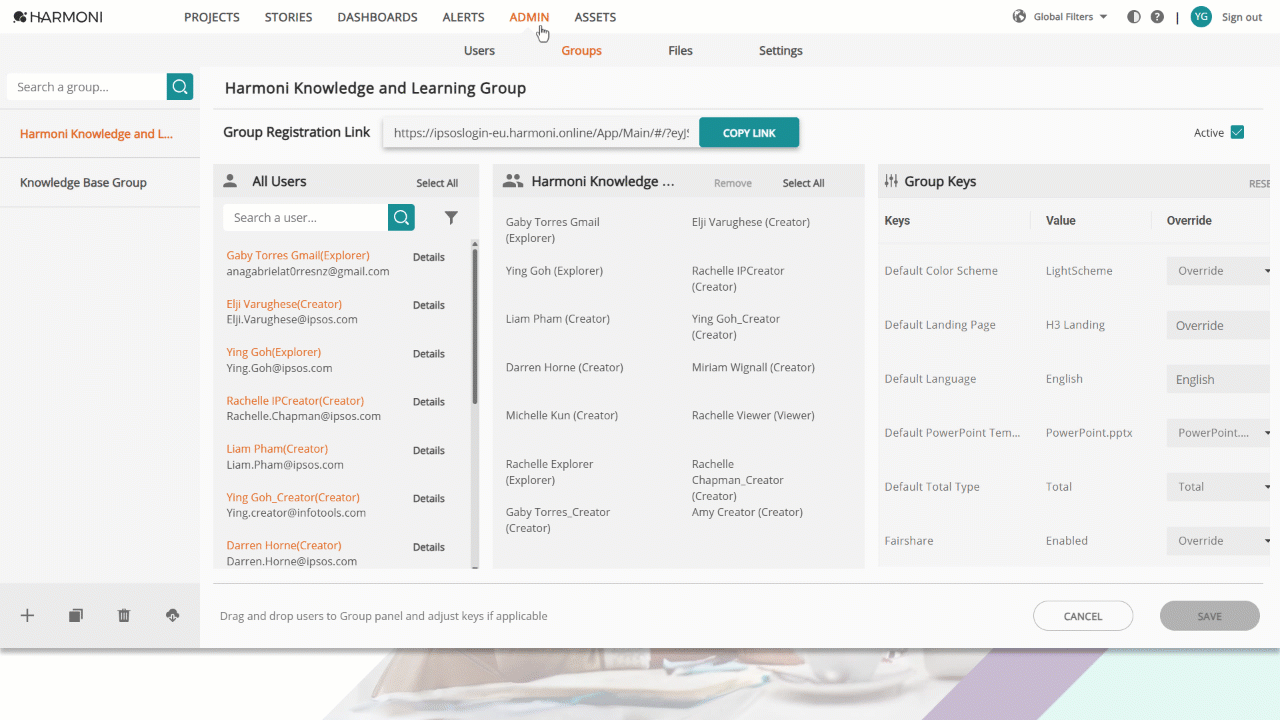Switch to the Users tab
1280x720 pixels.
pyautogui.click(x=479, y=50)
